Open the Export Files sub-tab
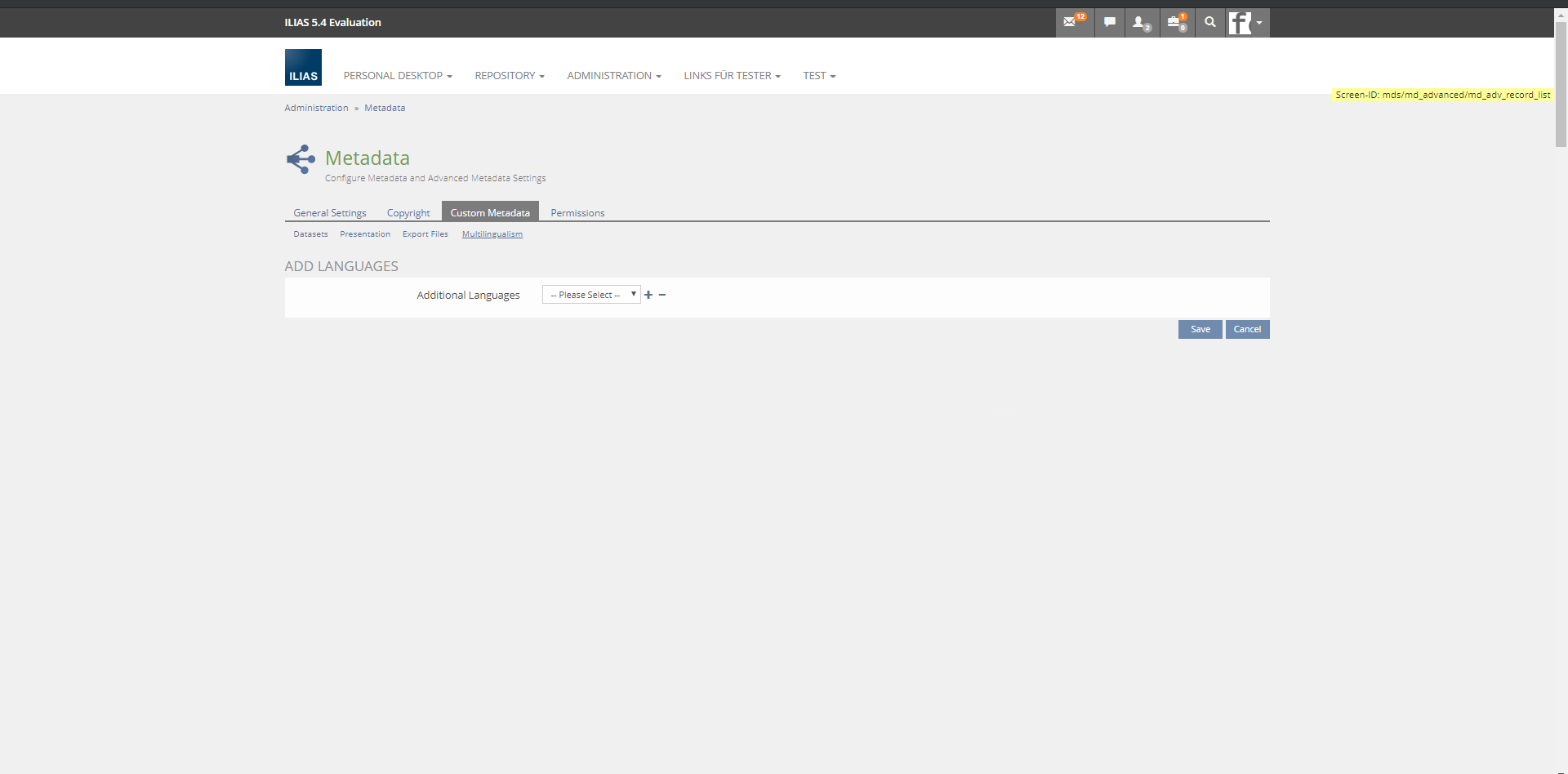The width and height of the screenshot is (1568, 774). click(425, 234)
